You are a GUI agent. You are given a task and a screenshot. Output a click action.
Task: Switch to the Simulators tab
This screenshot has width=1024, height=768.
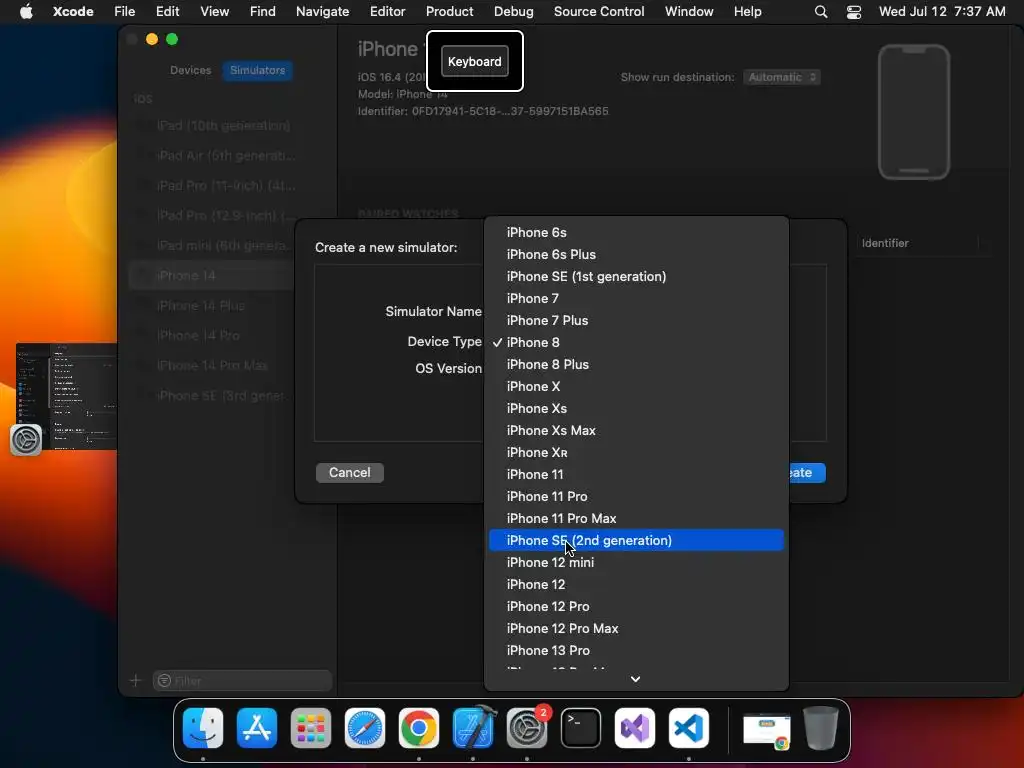click(257, 71)
